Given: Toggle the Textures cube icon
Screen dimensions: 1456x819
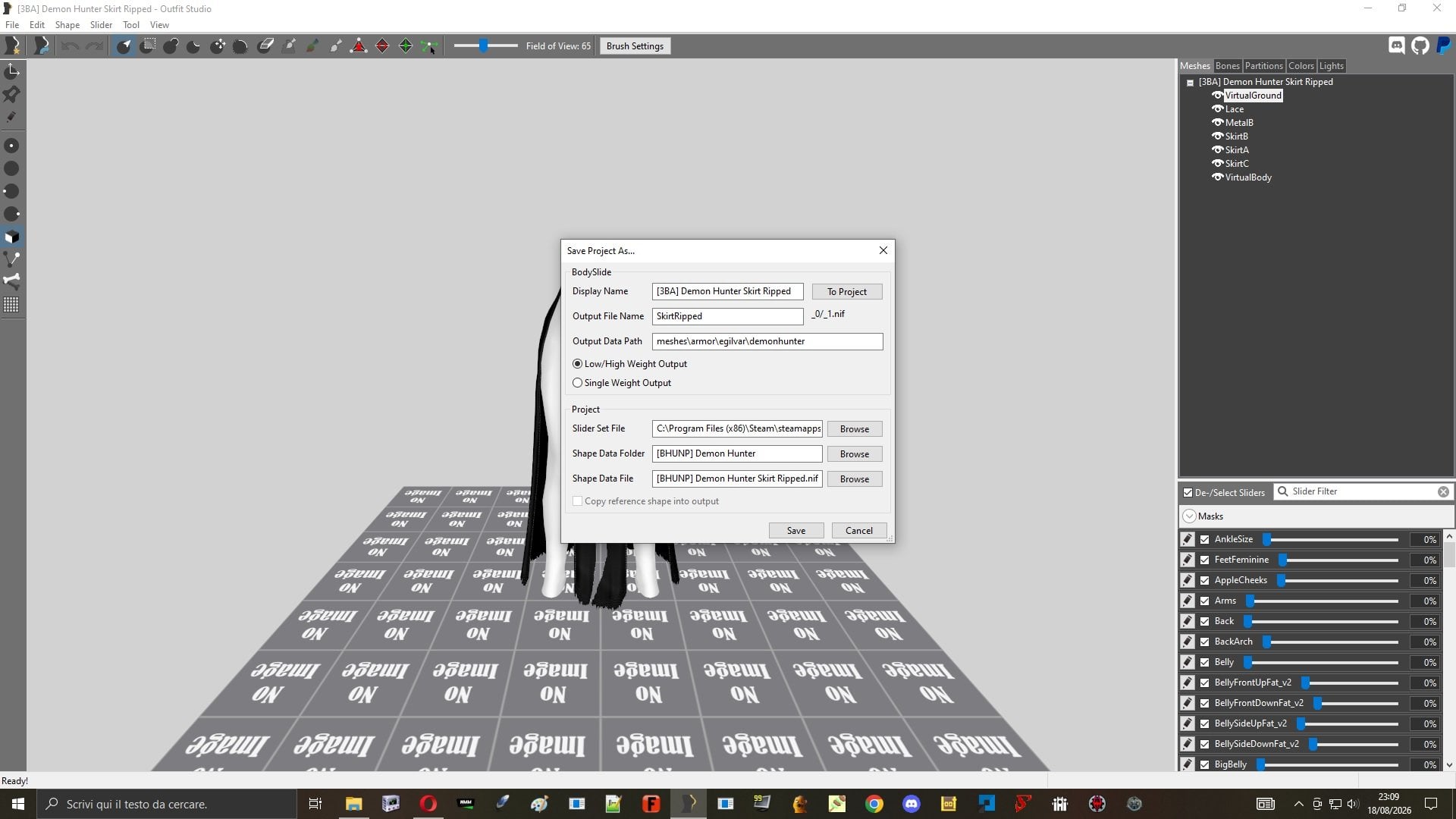Looking at the screenshot, I should pos(11,237).
